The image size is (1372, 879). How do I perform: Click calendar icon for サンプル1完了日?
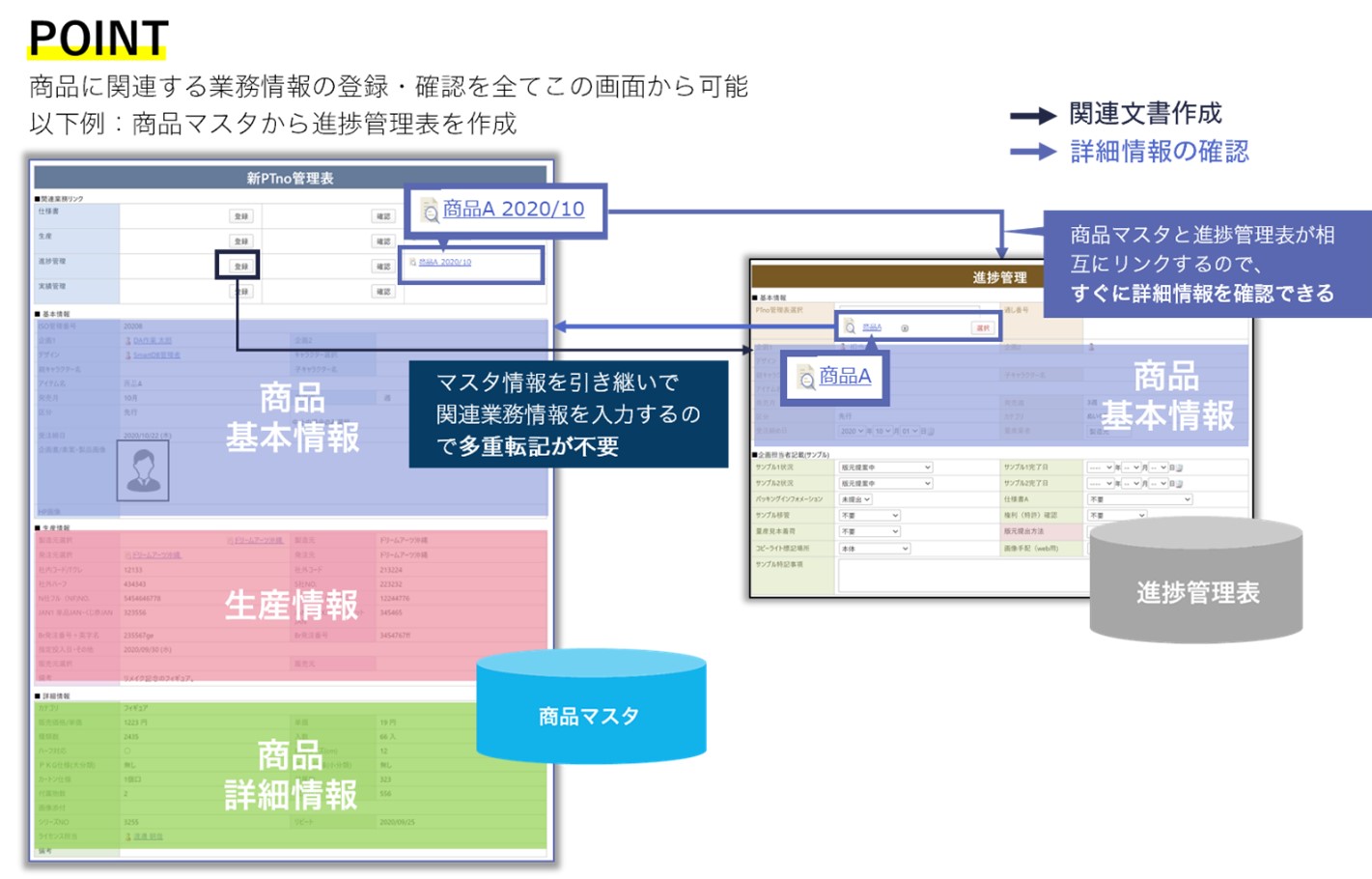[1179, 468]
